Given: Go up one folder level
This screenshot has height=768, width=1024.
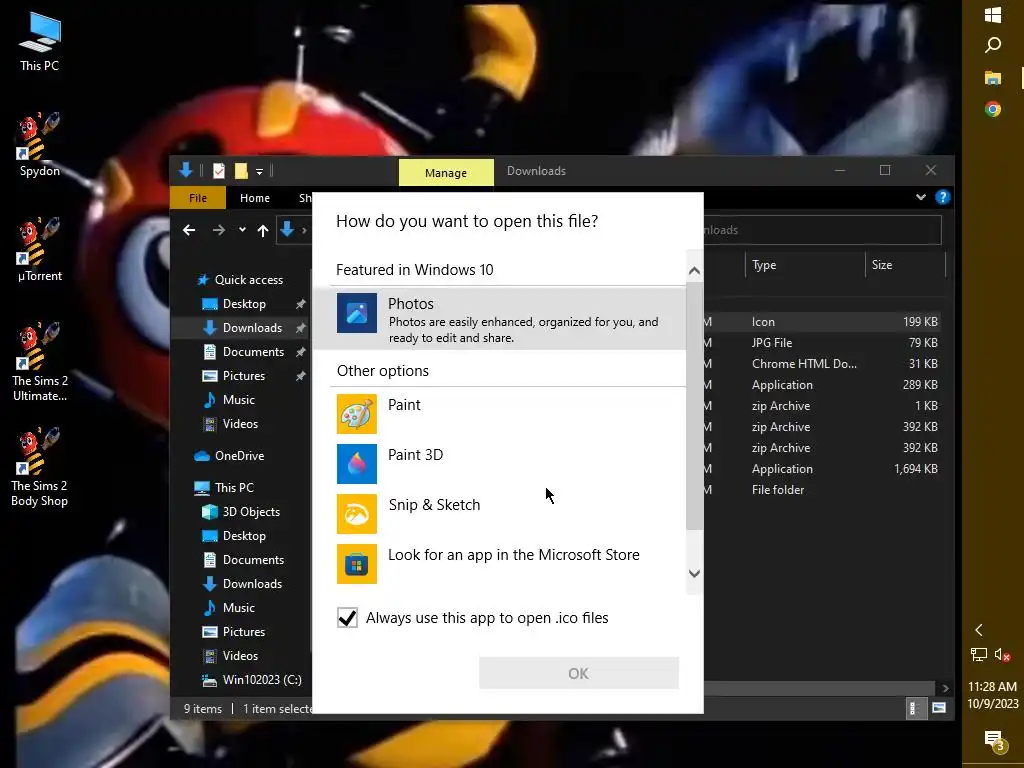Looking at the screenshot, I should [263, 231].
